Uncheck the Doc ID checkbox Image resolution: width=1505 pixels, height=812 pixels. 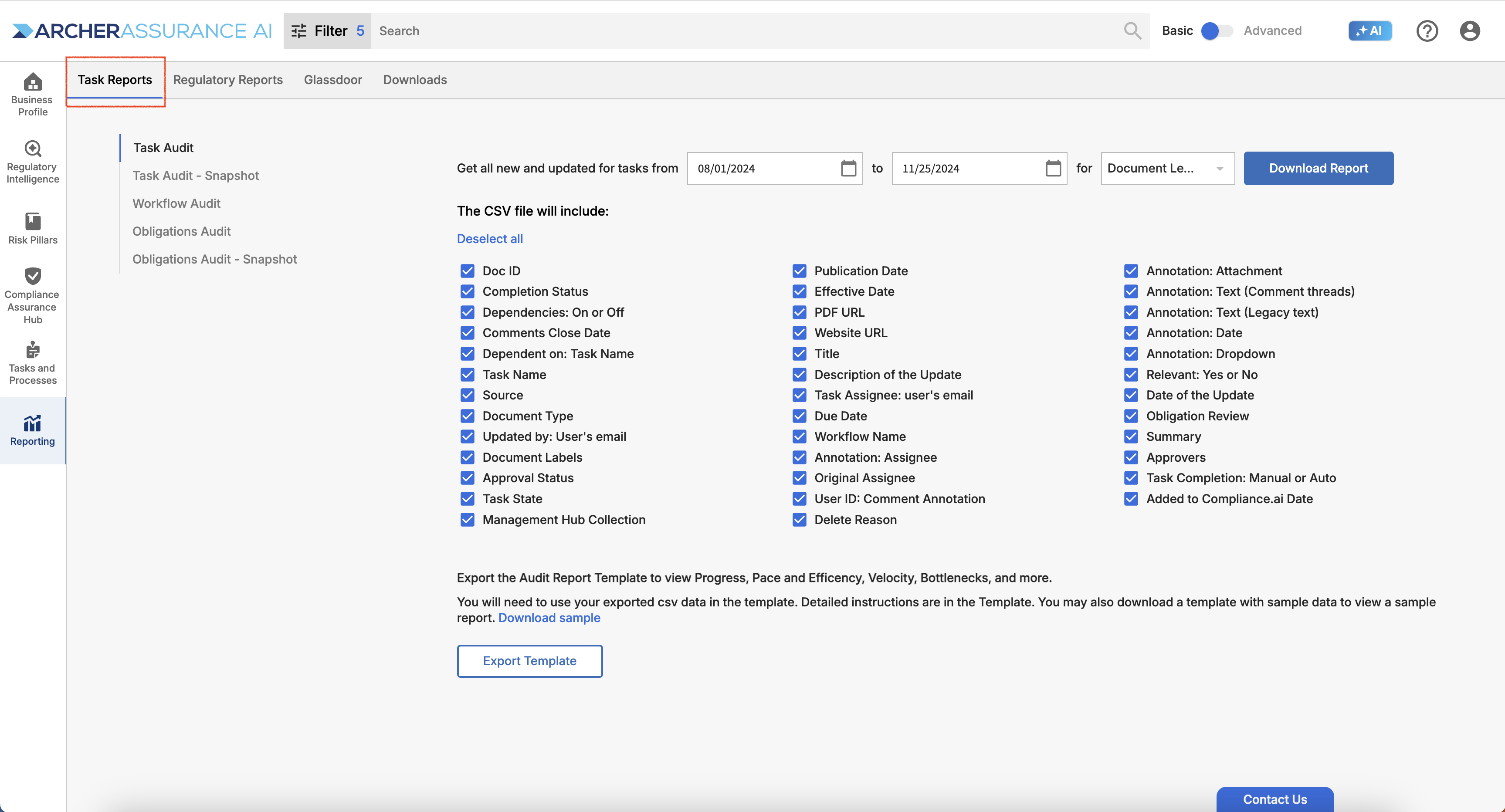click(x=468, y=271)
